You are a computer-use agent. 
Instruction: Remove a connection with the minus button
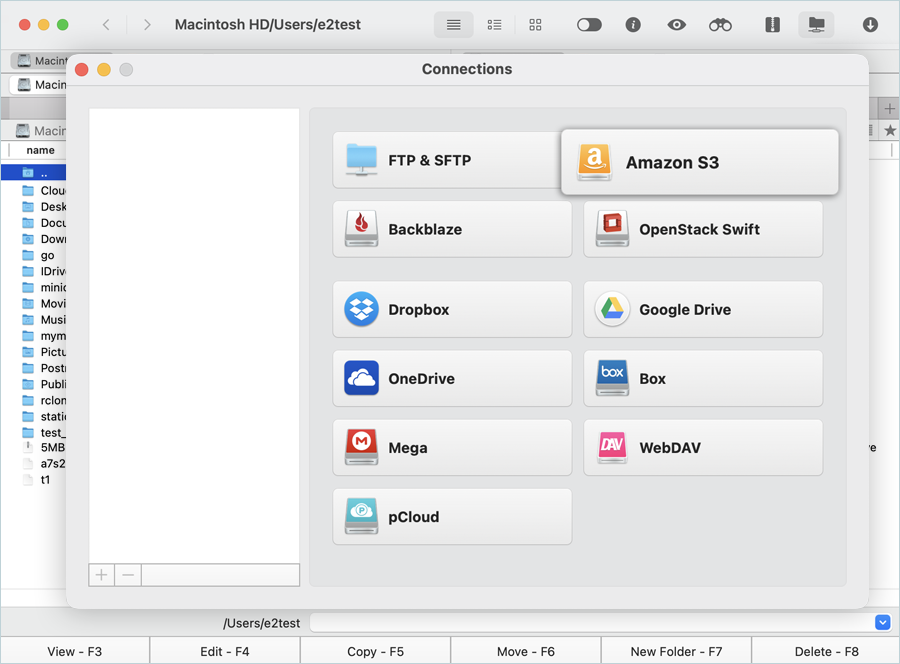[128, 574]
